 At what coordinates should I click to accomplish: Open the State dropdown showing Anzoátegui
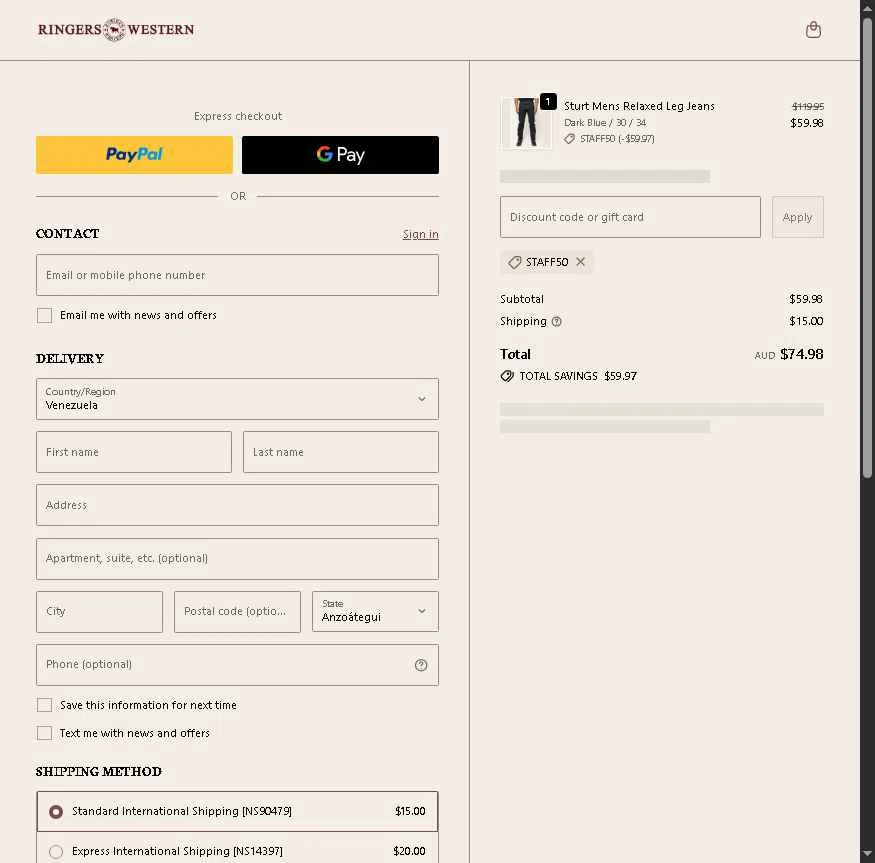point(375,611)
